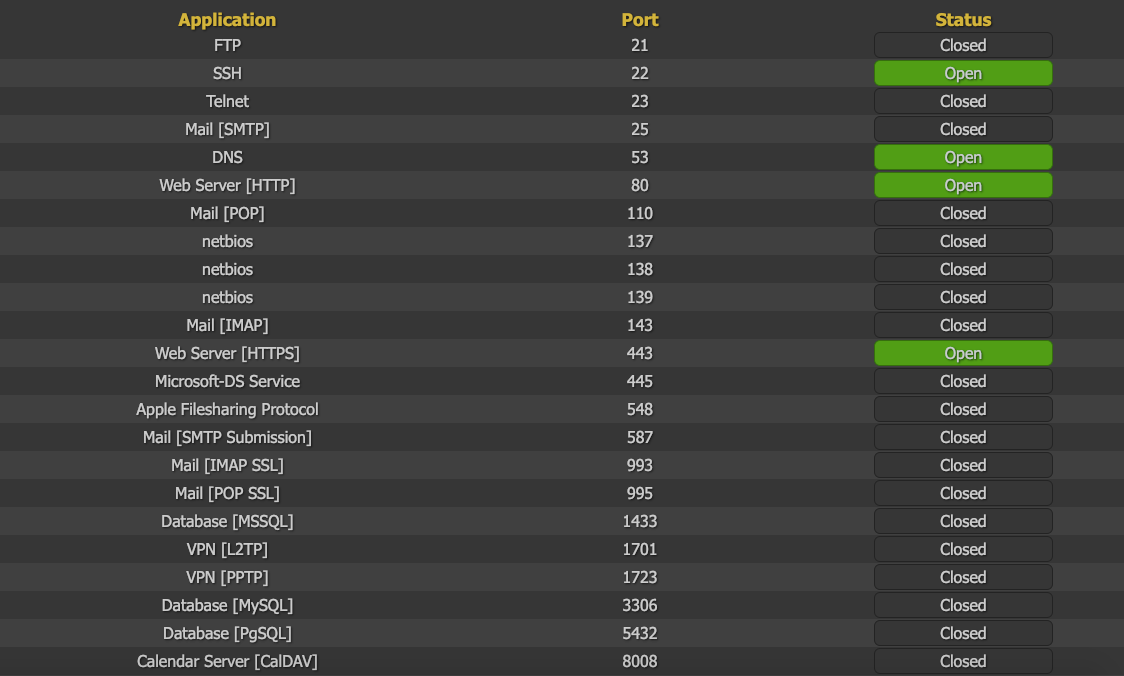Click port number 5432
1124x676 pixels.
click(x=639, y=633)
